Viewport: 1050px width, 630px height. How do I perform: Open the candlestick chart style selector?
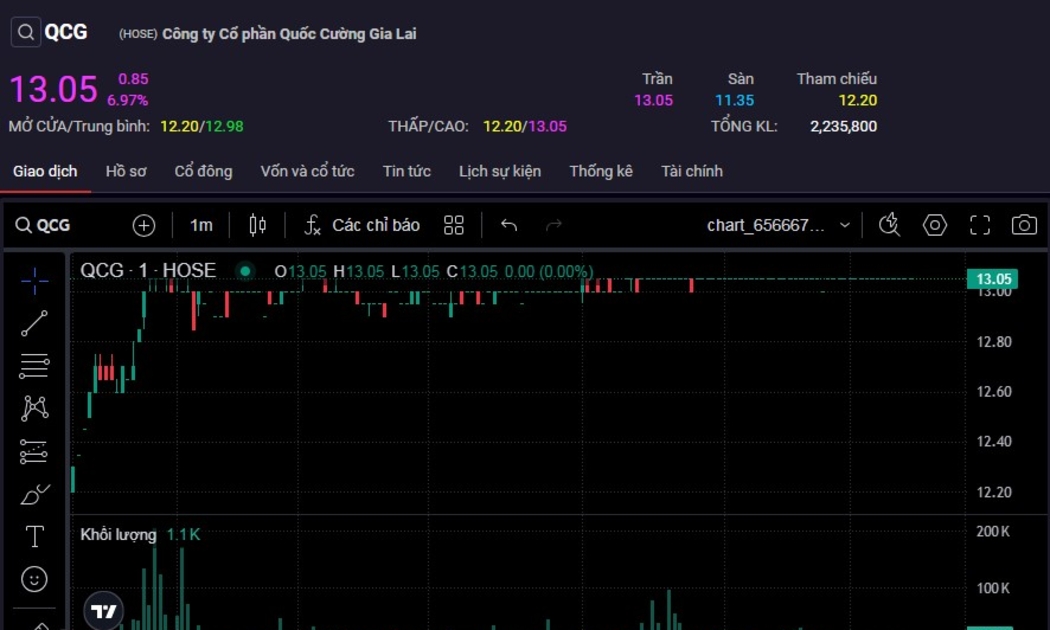pos(257,225)
